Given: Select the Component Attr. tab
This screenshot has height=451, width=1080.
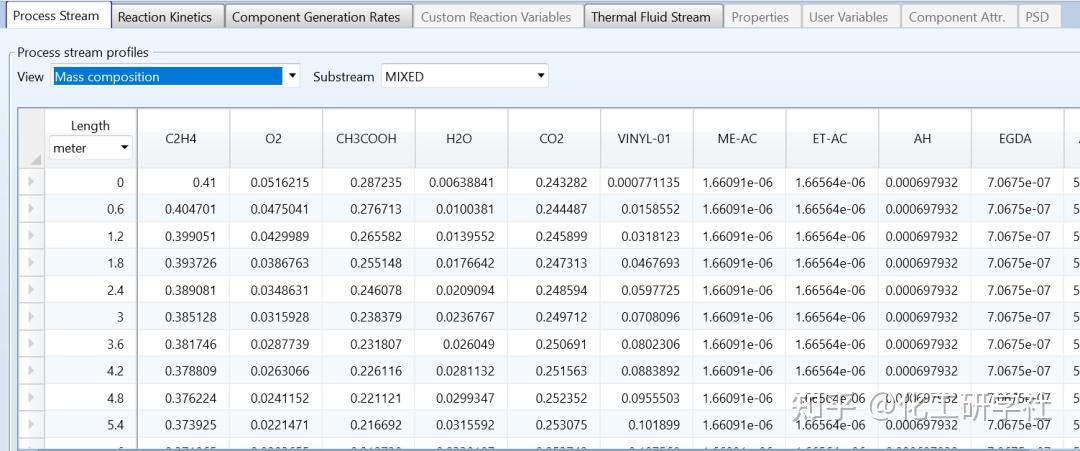Looking at the screenshot, I should (957, 17).
